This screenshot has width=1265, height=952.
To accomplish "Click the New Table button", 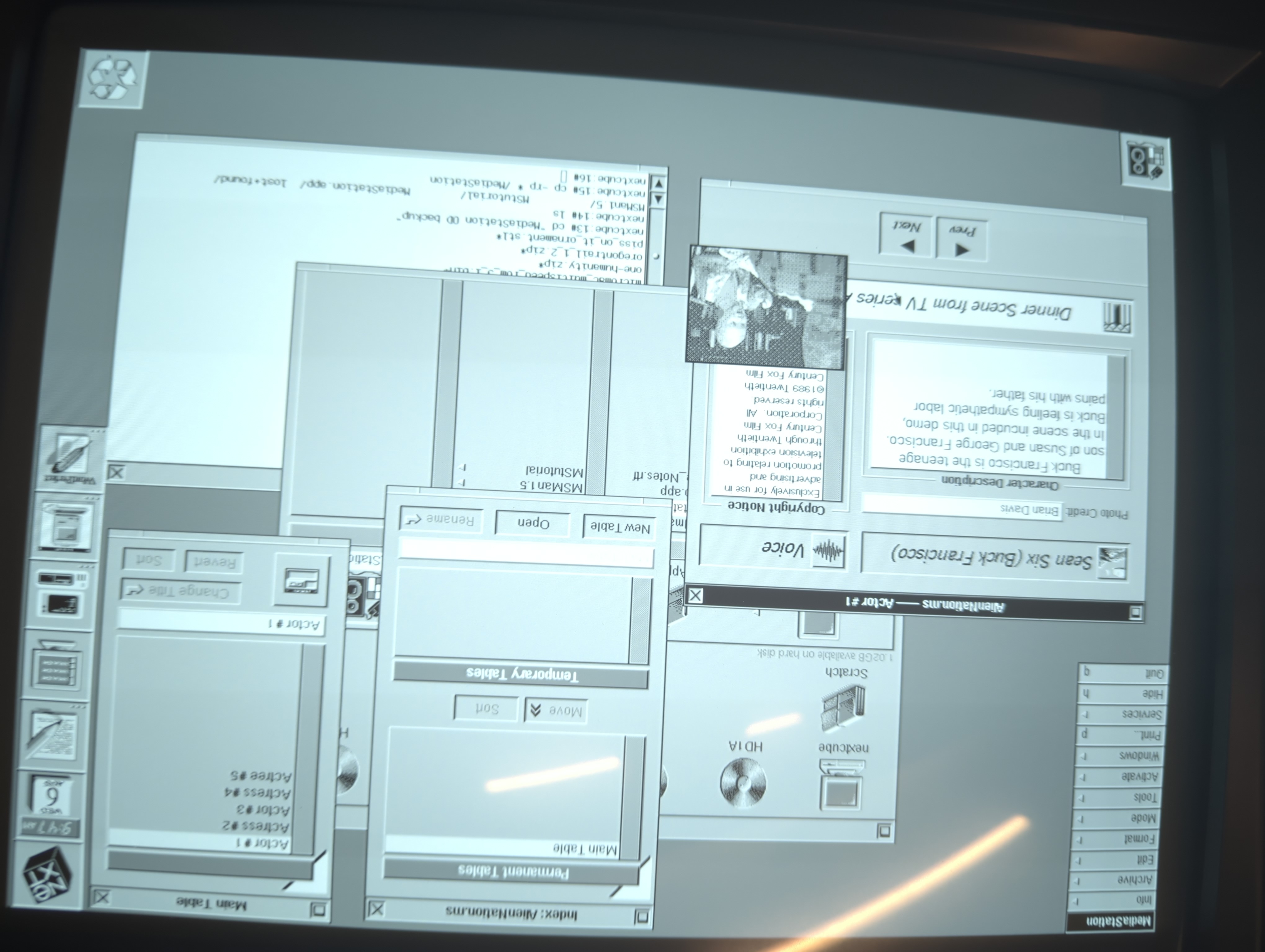I will (x=619, y=527).
